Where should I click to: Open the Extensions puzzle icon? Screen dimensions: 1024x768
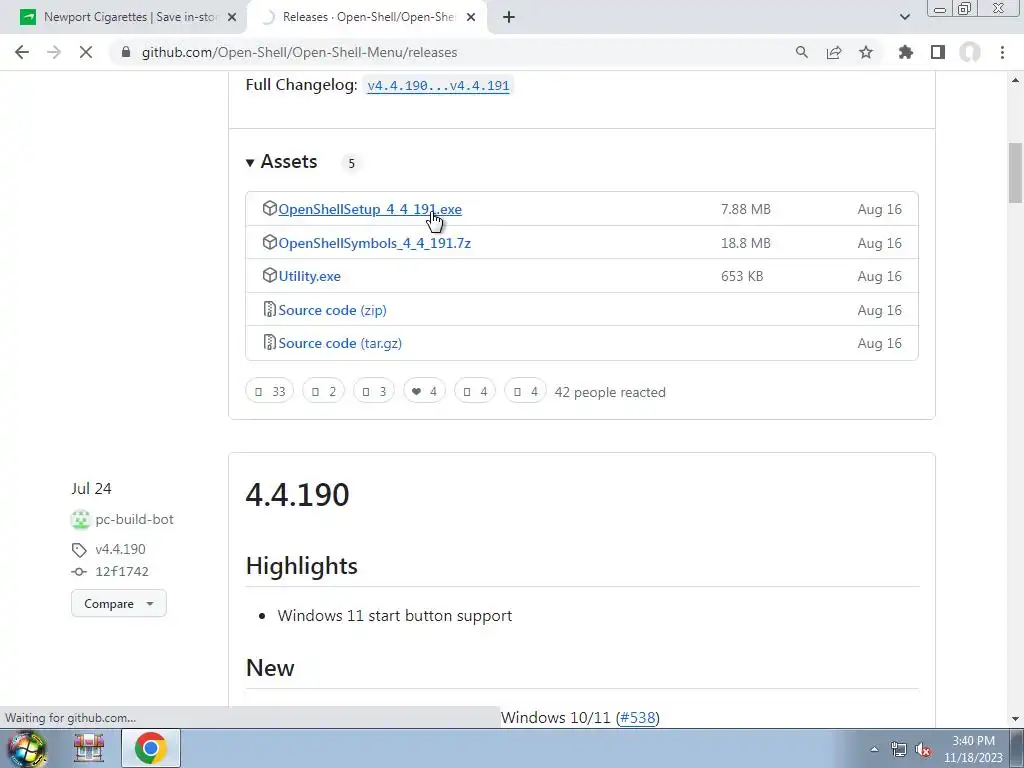905,52
